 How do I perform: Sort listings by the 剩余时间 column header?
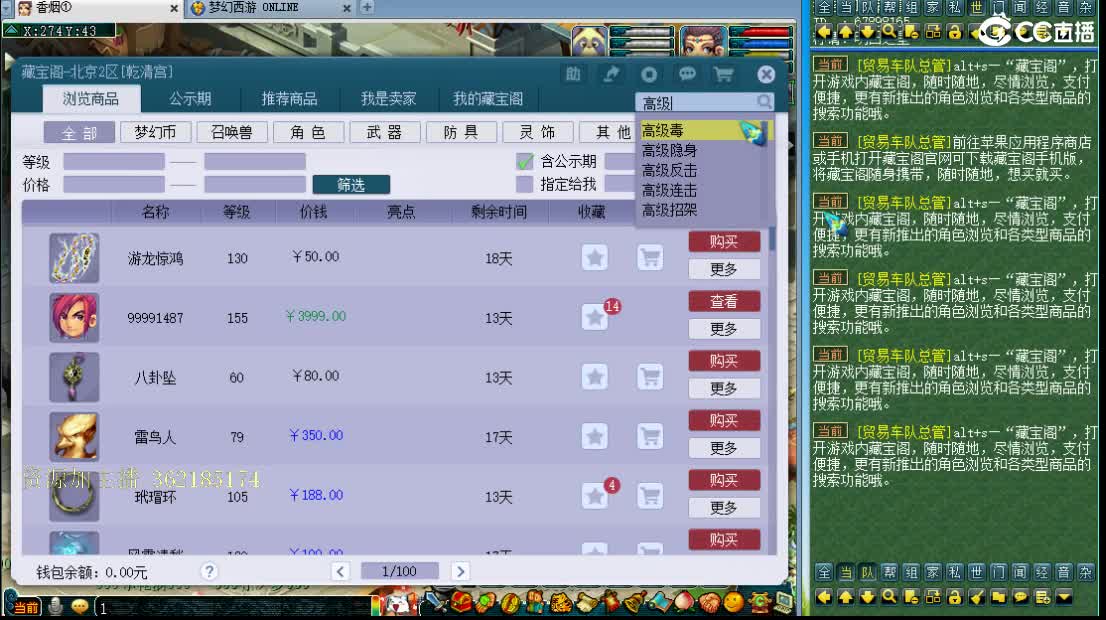tap(499, 212)
